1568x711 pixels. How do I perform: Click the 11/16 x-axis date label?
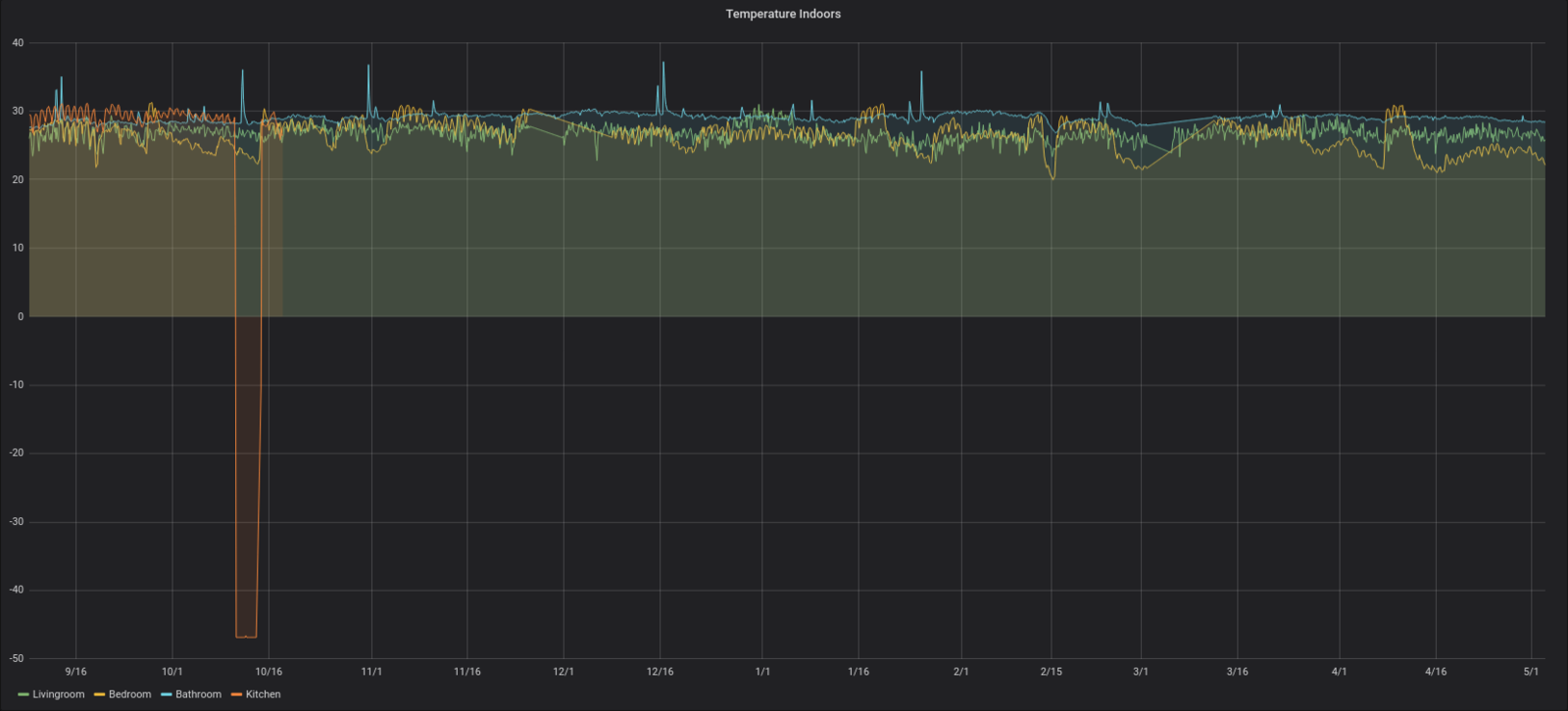467,672
